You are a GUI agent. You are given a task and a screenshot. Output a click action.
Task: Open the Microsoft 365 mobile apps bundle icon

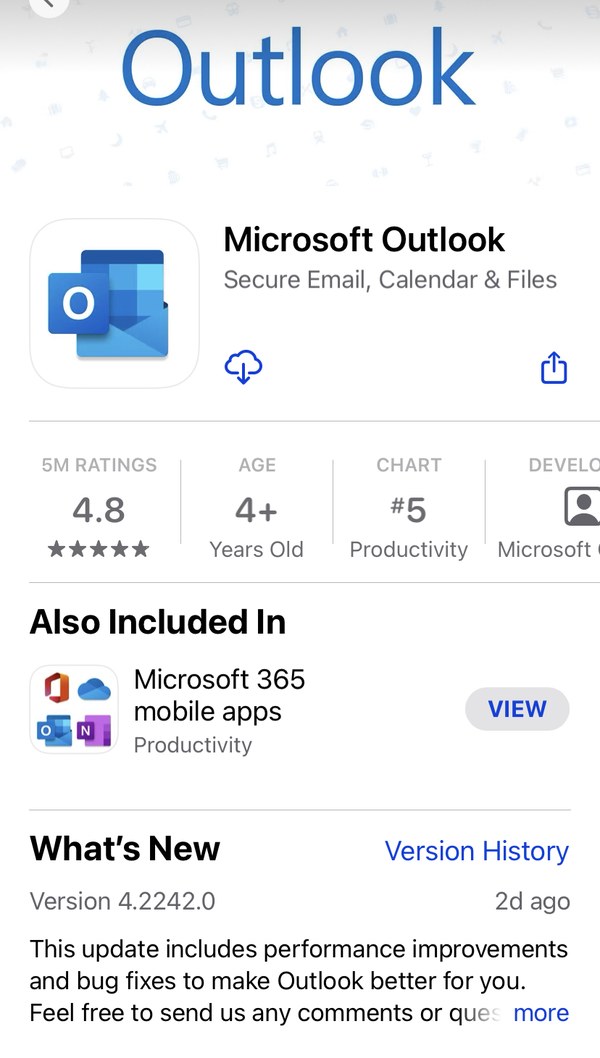tap(74, 709)
